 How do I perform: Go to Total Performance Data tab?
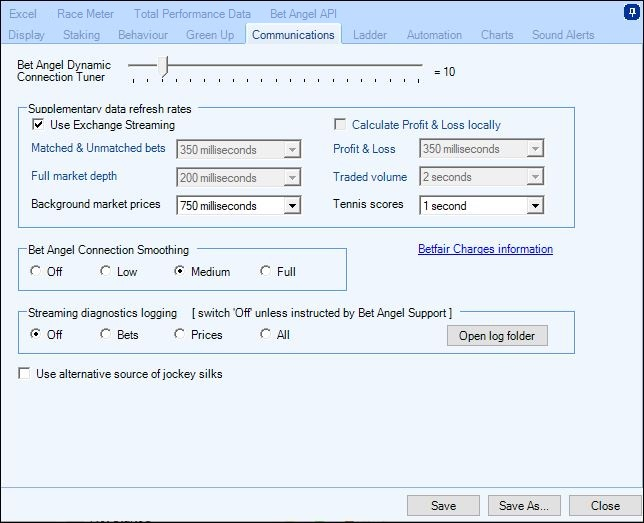192,14
